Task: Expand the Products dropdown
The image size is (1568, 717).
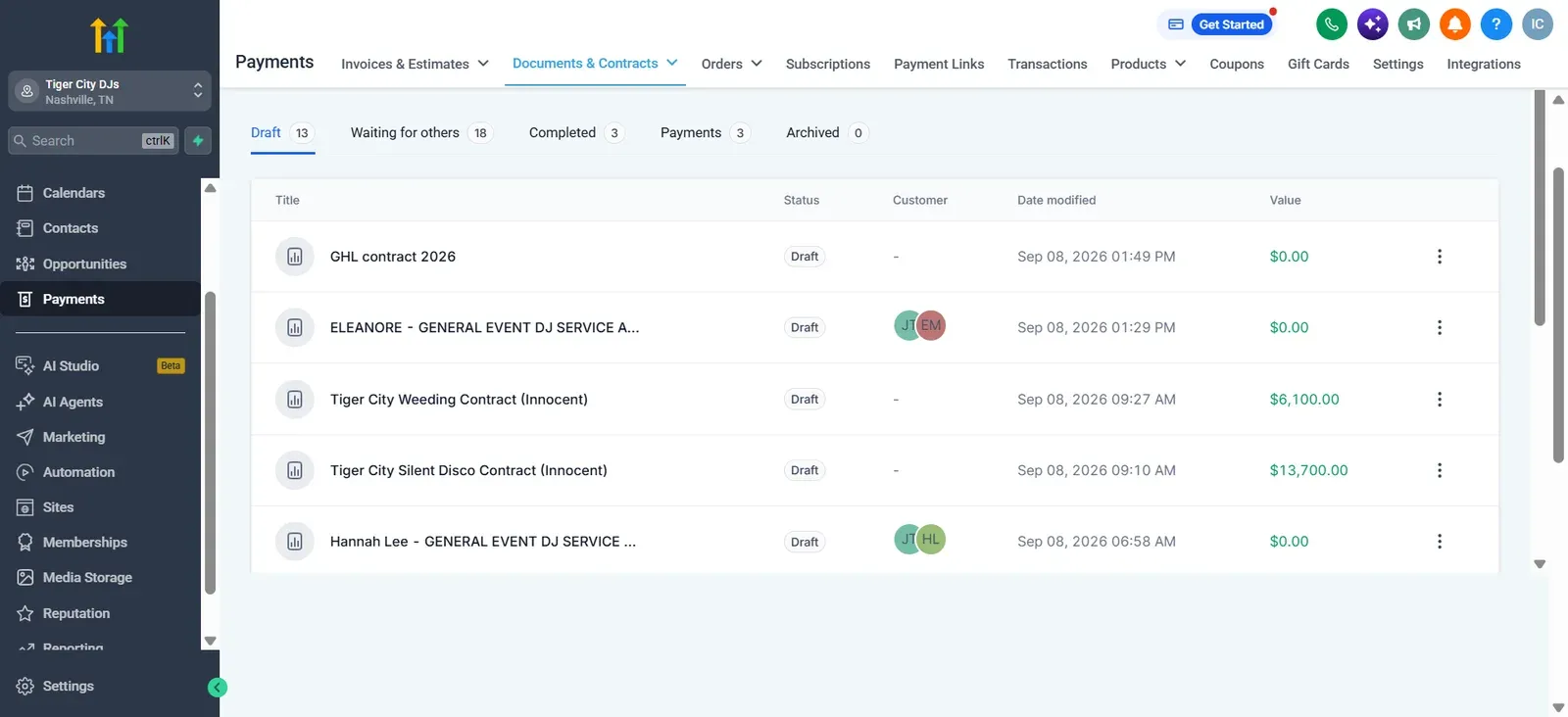Action: tap(1148, 64)
